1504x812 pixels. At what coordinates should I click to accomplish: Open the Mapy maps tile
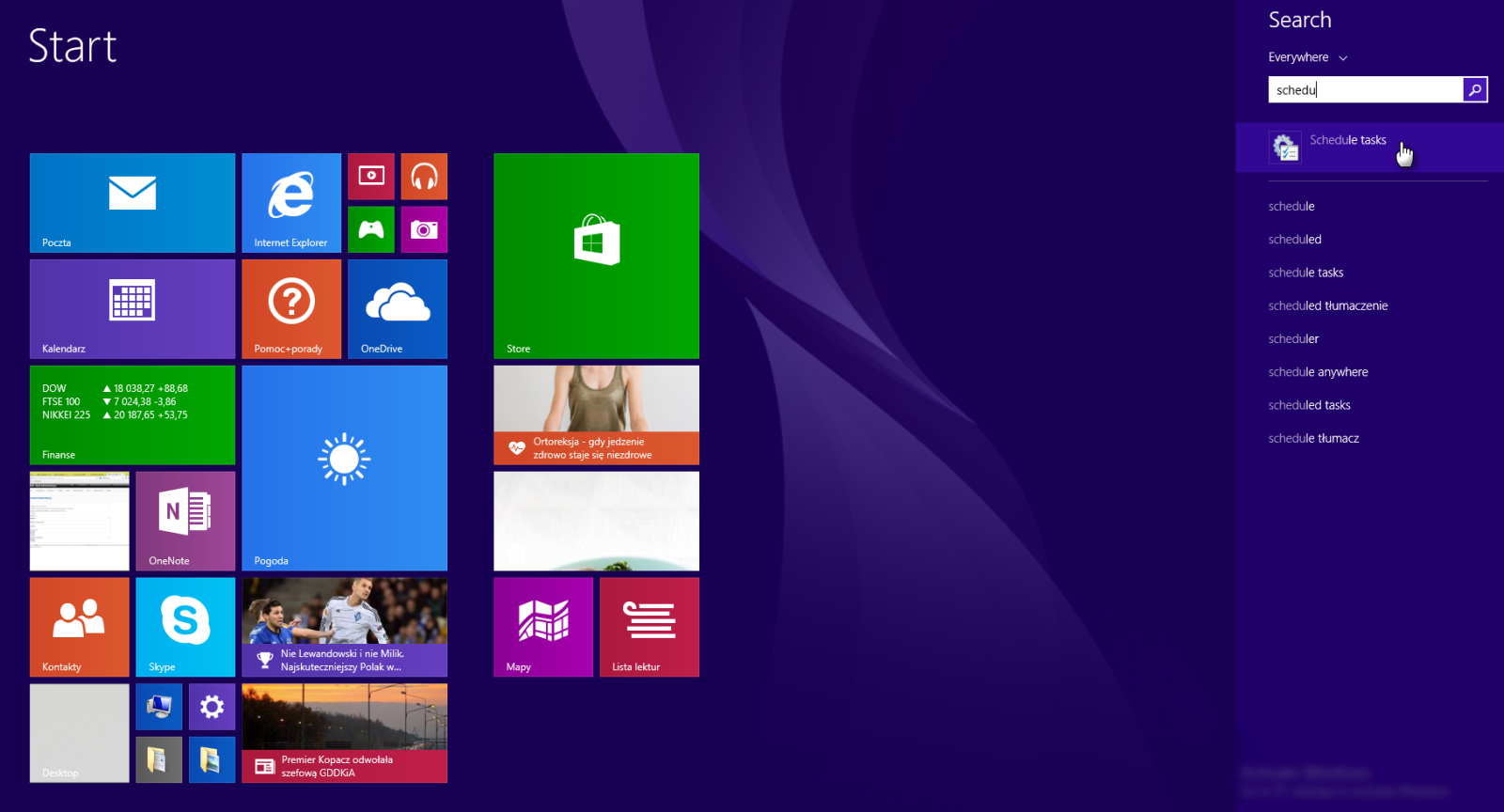[543, 628]
